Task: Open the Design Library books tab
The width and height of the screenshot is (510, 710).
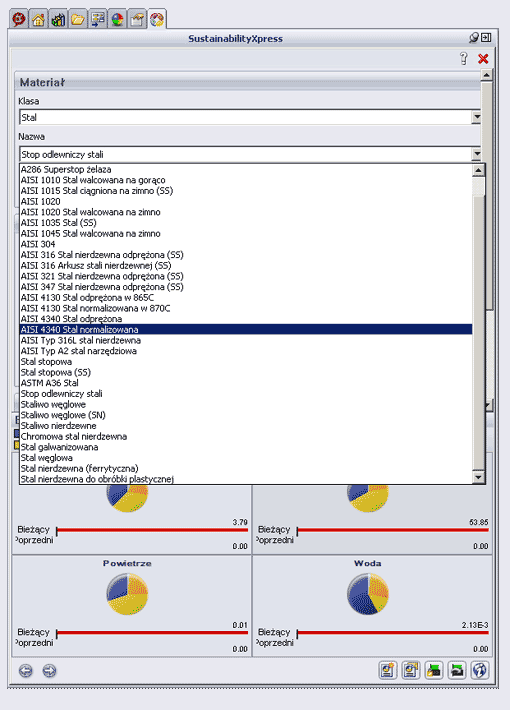Action: point(58,19)
